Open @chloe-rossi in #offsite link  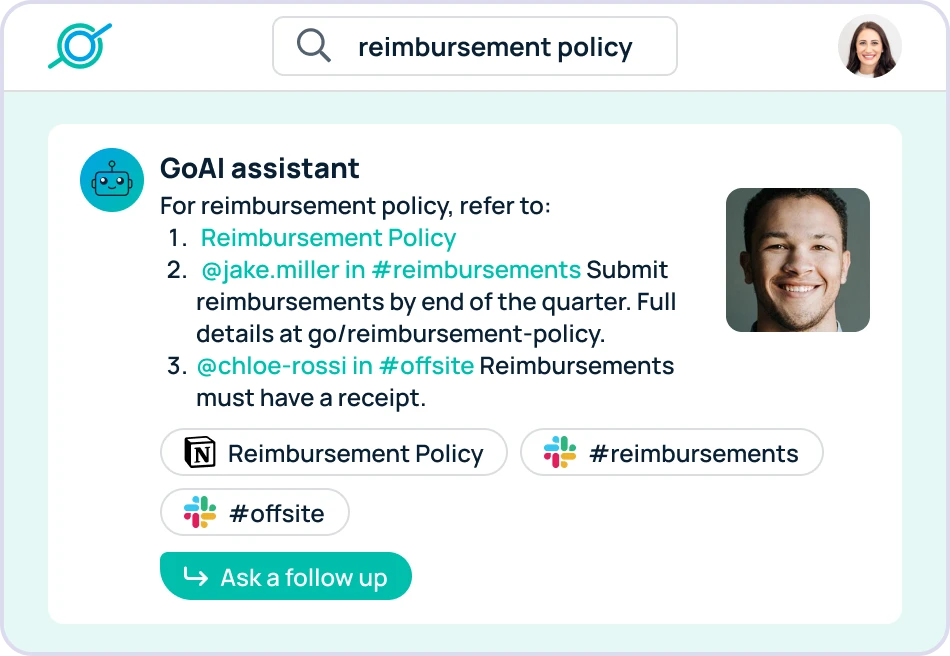[x=335, y=366]
